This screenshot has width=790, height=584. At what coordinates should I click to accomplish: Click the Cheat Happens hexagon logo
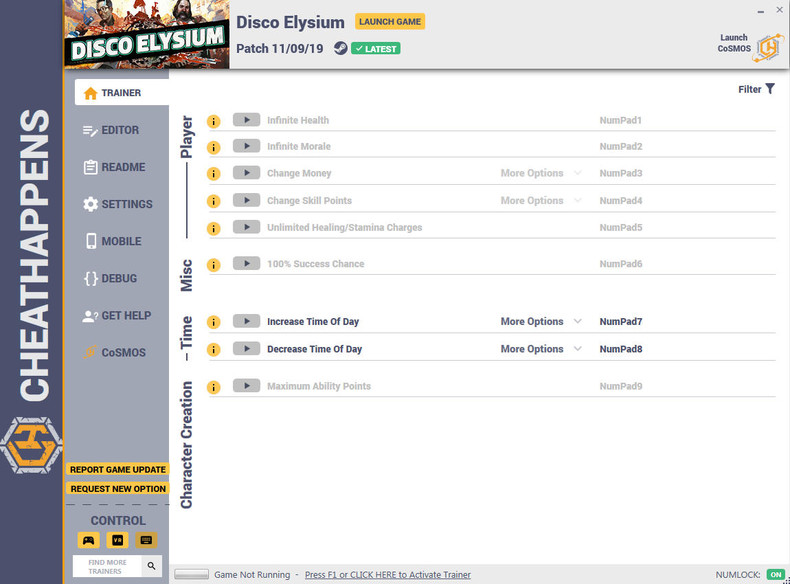31,445
